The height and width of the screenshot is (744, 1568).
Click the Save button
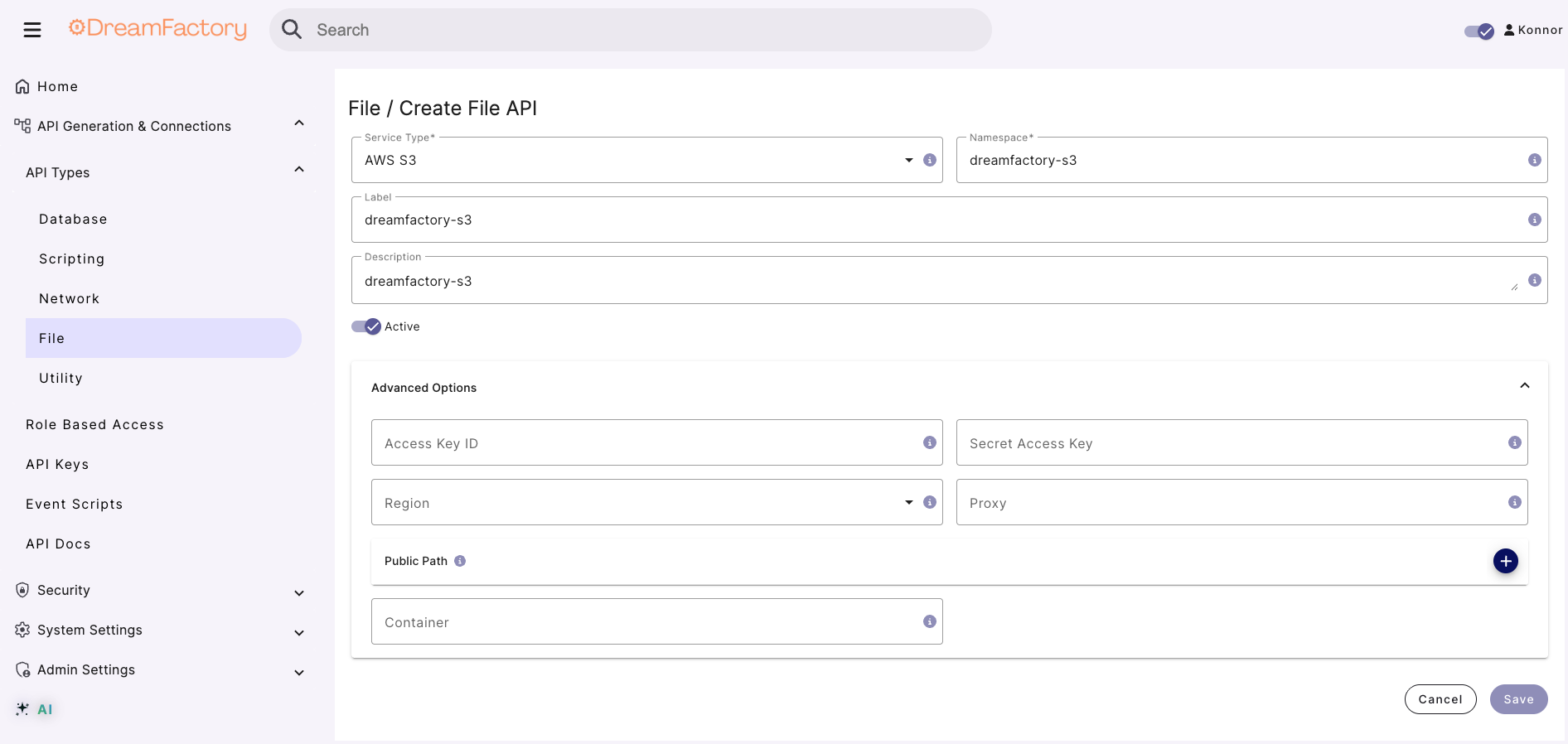coord(1519,699)
